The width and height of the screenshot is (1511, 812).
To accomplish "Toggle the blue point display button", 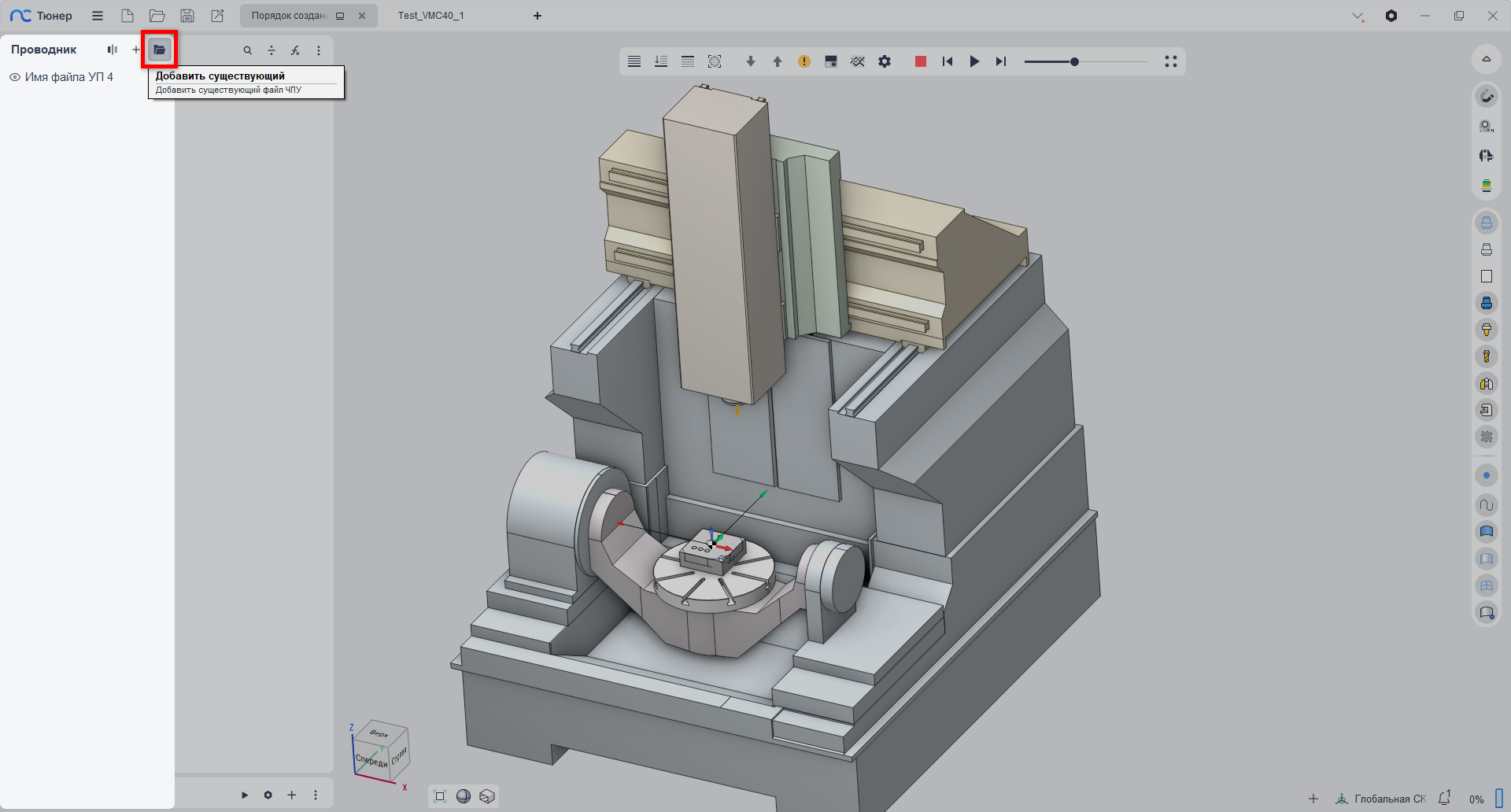I will 1486,475.
